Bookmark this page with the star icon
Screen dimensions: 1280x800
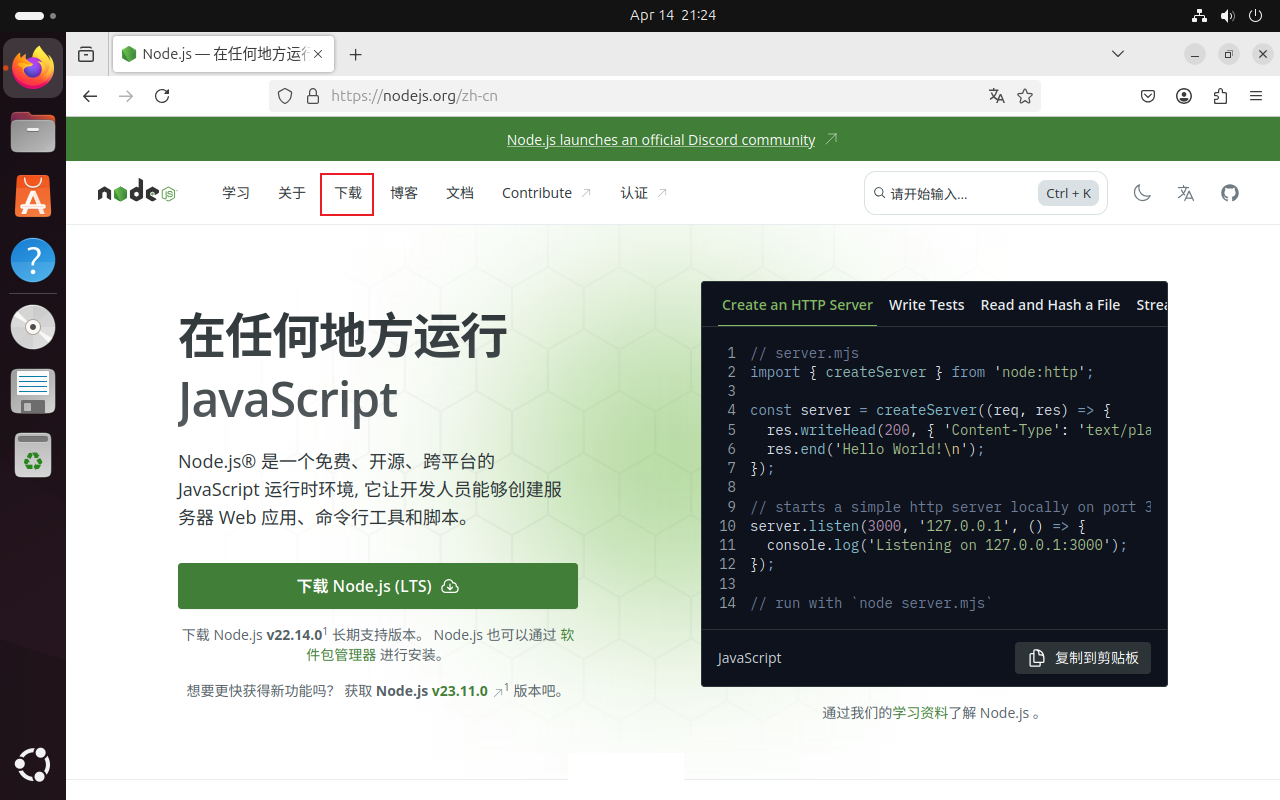(1025, 95)
